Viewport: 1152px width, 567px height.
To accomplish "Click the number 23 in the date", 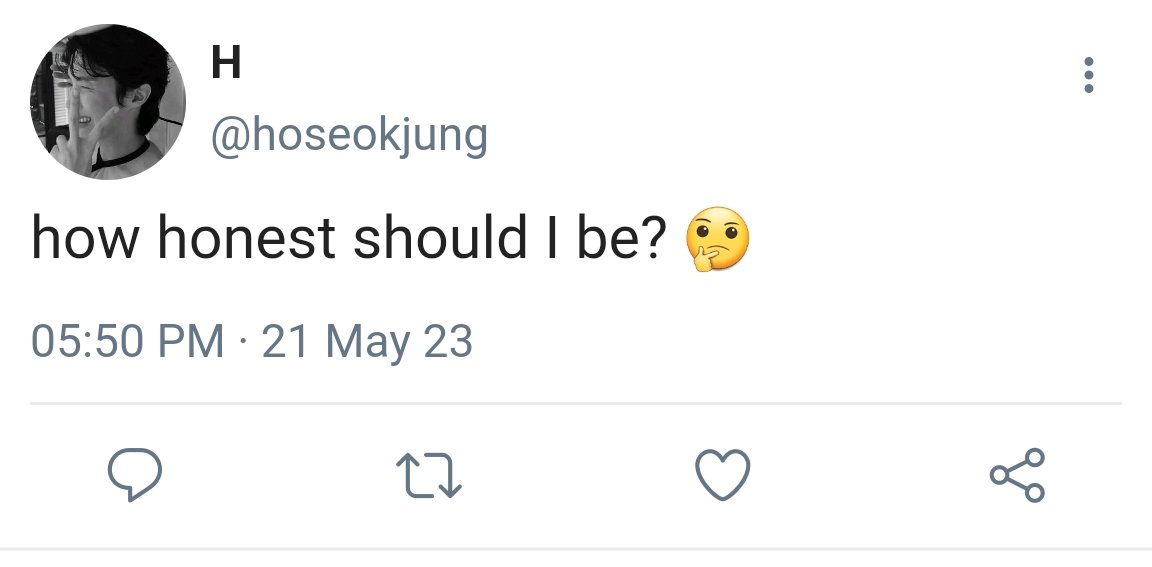I will point(447,342).
